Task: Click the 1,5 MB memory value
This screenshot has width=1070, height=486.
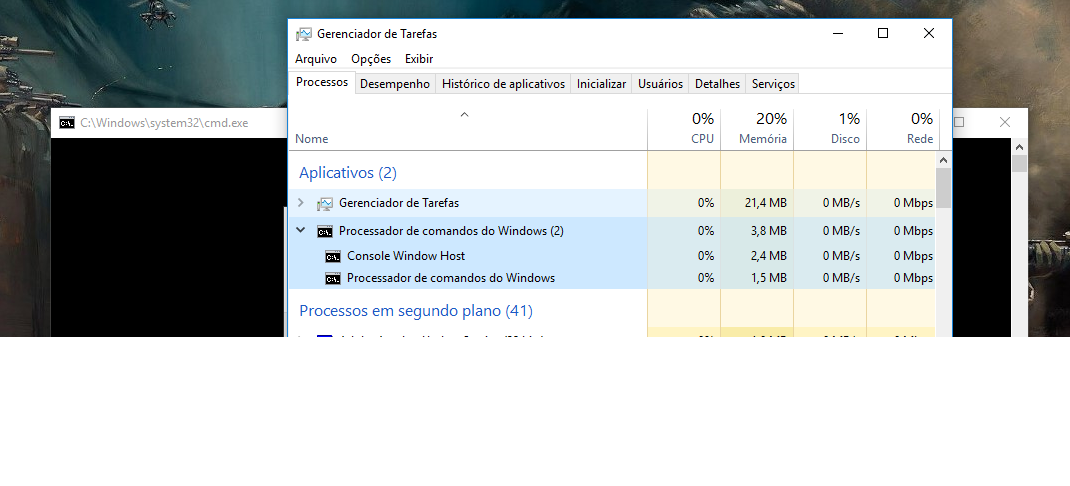Action: [768, 278]
